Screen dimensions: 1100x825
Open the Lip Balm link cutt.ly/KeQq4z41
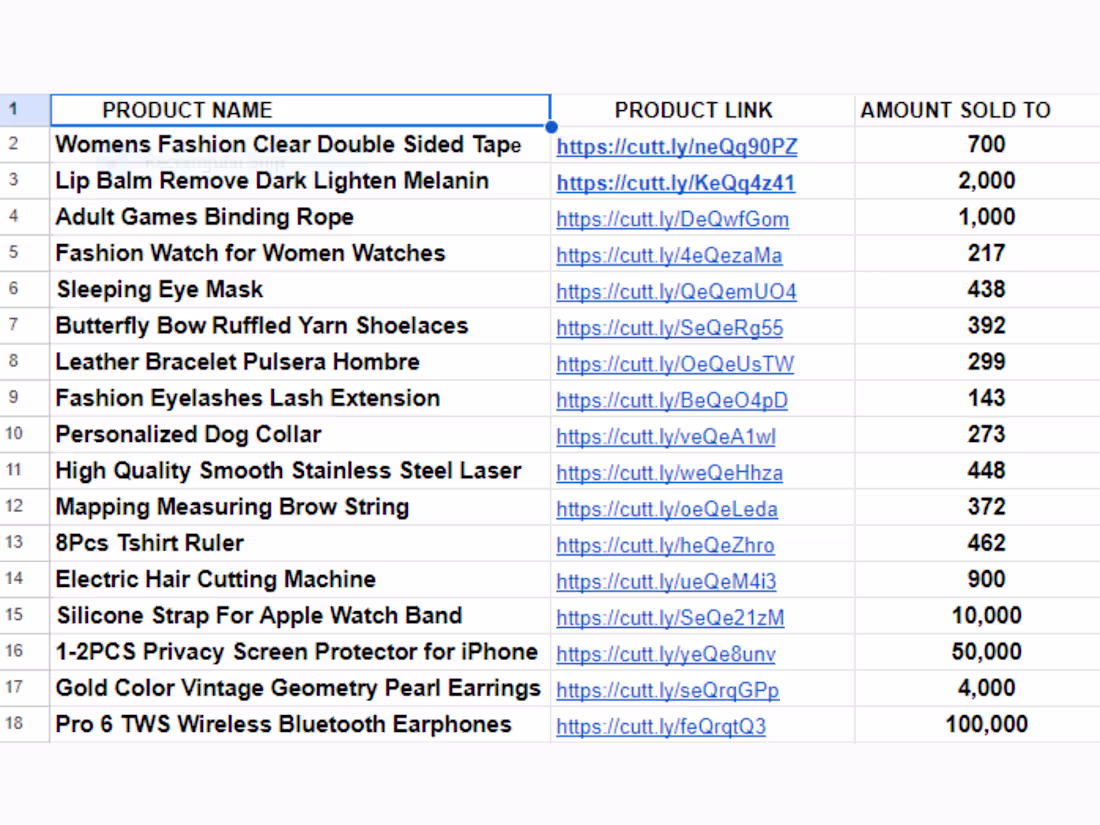[x=676, y=182]
